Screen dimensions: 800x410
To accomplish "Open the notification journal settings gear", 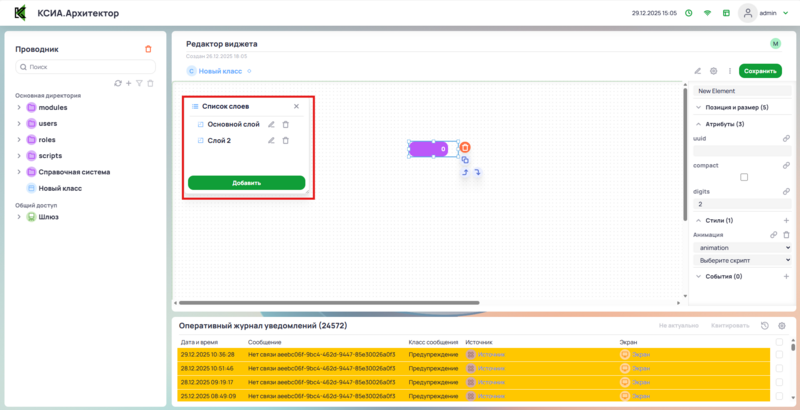I will pyautogui.click(x=782, y=326).
